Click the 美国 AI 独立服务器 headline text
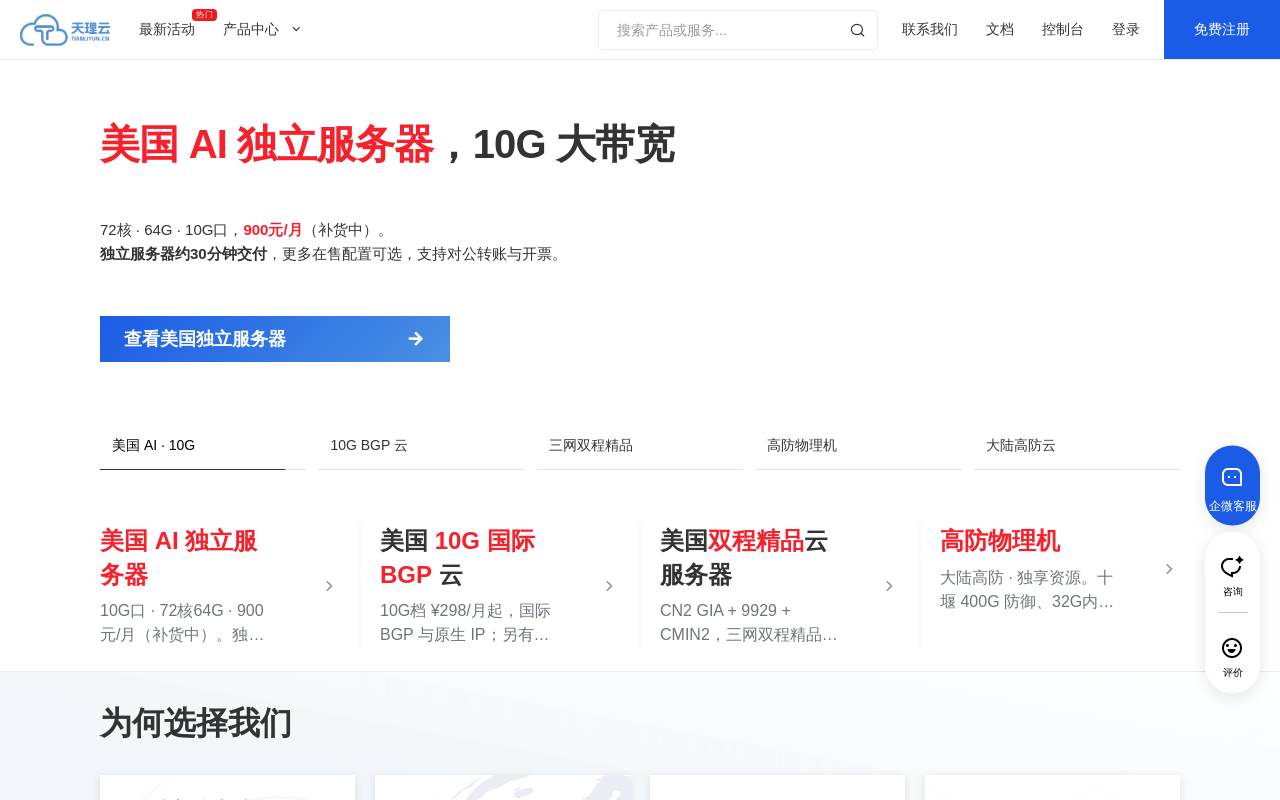 (267, 144)
